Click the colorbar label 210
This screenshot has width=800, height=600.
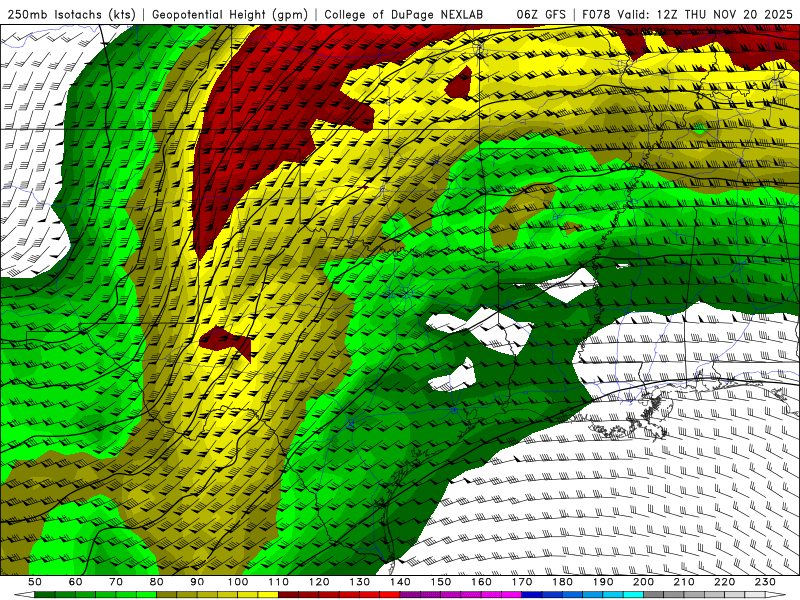tap(684, 582)
